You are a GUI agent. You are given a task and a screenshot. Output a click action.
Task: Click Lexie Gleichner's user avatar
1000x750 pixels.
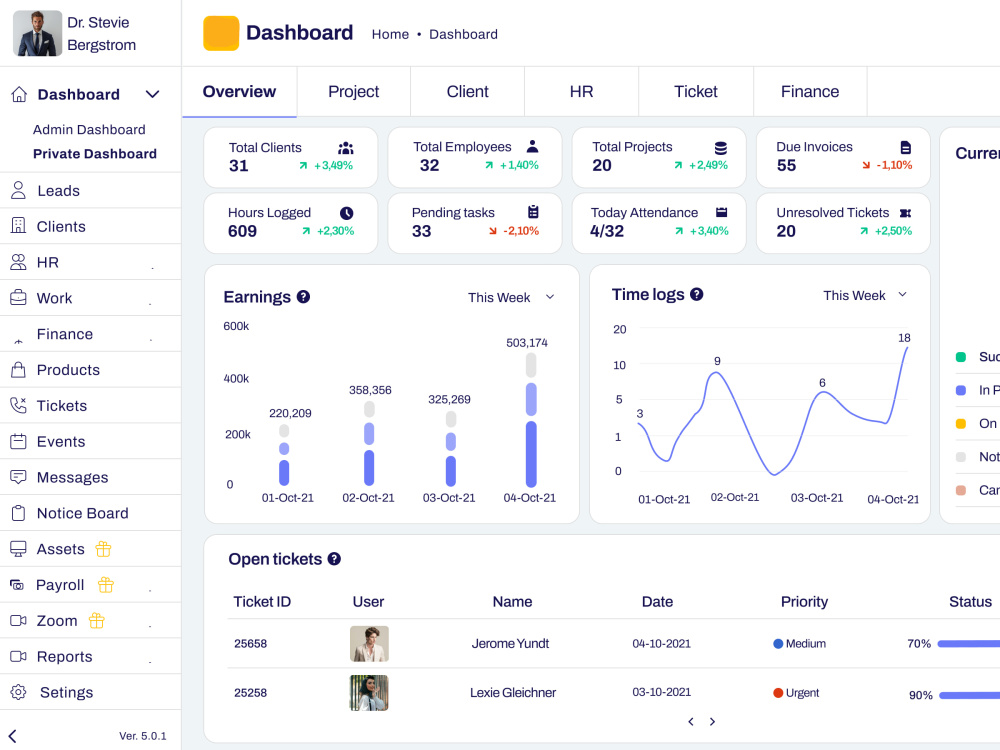[369, 693]
